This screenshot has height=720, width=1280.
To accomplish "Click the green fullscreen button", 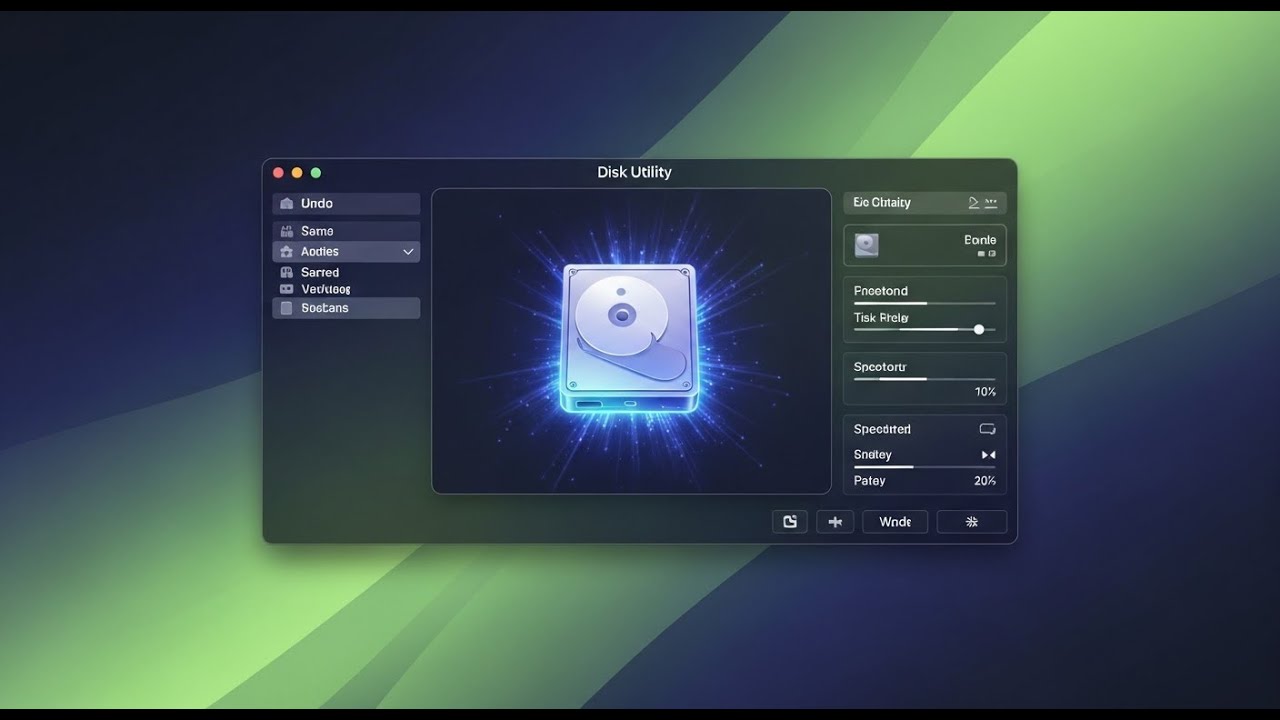I will click(x=316, y=173).
